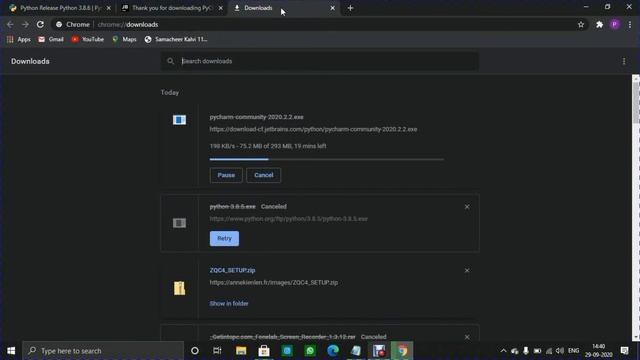Open File Explorer from the taskbar
This screenshot has width=640, height=360.
241,351
